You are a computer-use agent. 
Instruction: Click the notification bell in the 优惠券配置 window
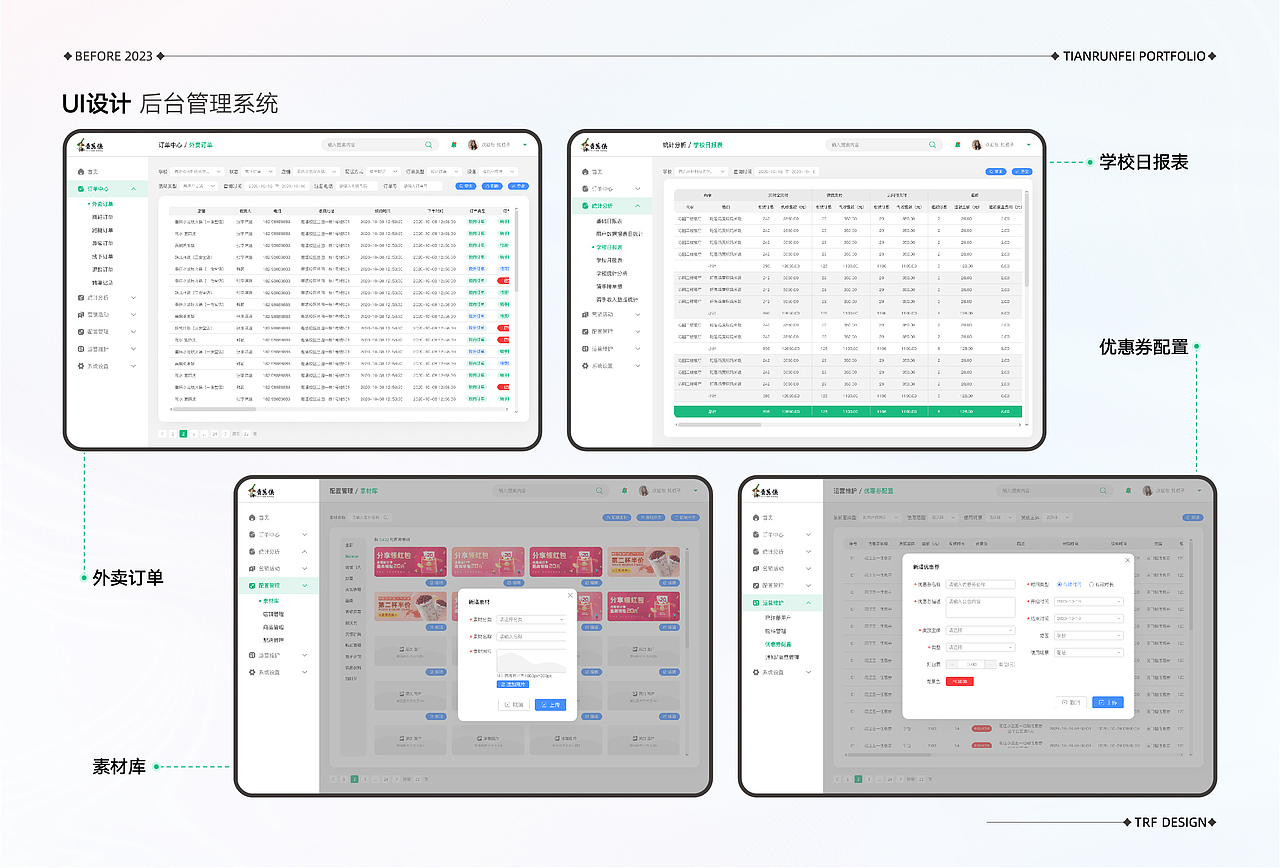point(1128,491)
